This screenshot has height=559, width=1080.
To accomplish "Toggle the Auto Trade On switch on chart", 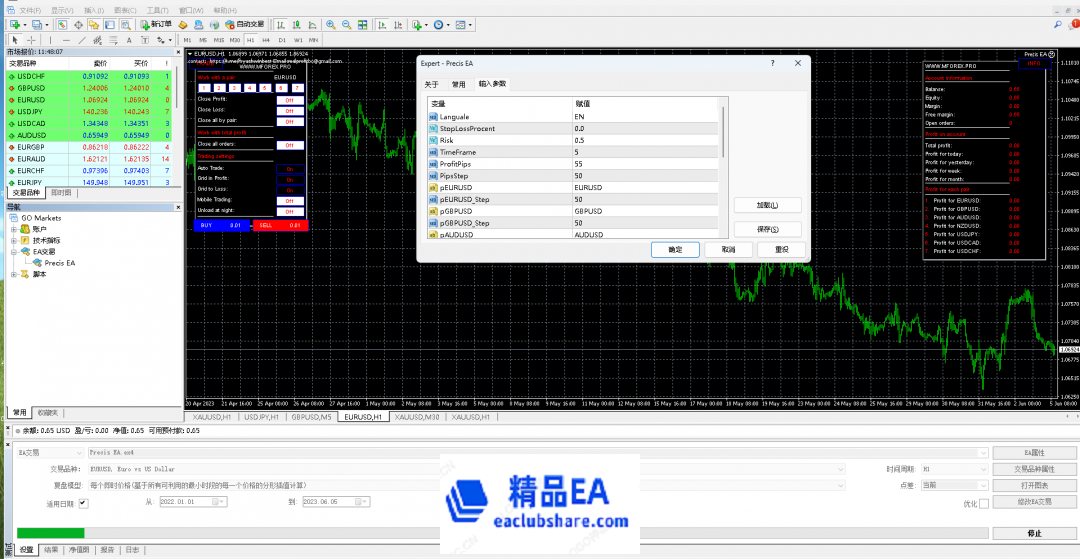I will (x=290, y=168).
